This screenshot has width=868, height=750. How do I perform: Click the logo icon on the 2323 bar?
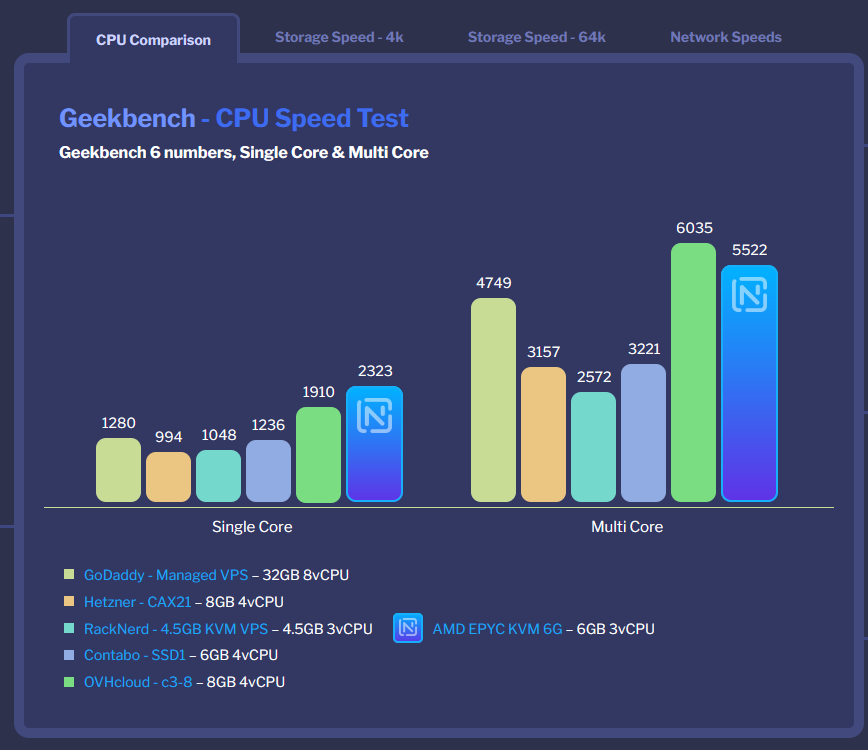pyautogui.click(x=374, y=415)
